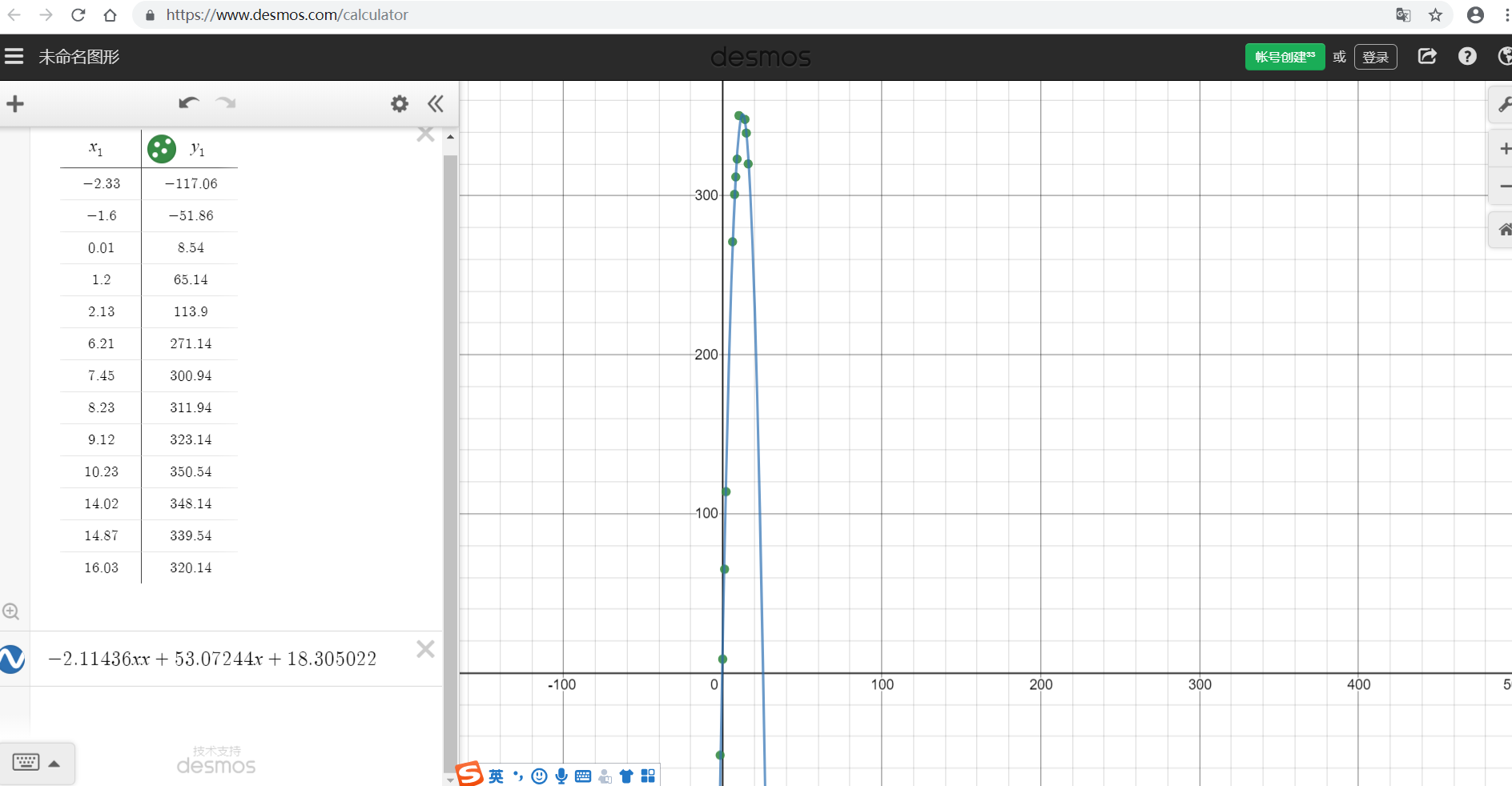The height and width of the screenshot is (786, 1512).
Task: Toggle visibility of the quadratic curve
Action: pyautogui.click(x=13, y=659)
